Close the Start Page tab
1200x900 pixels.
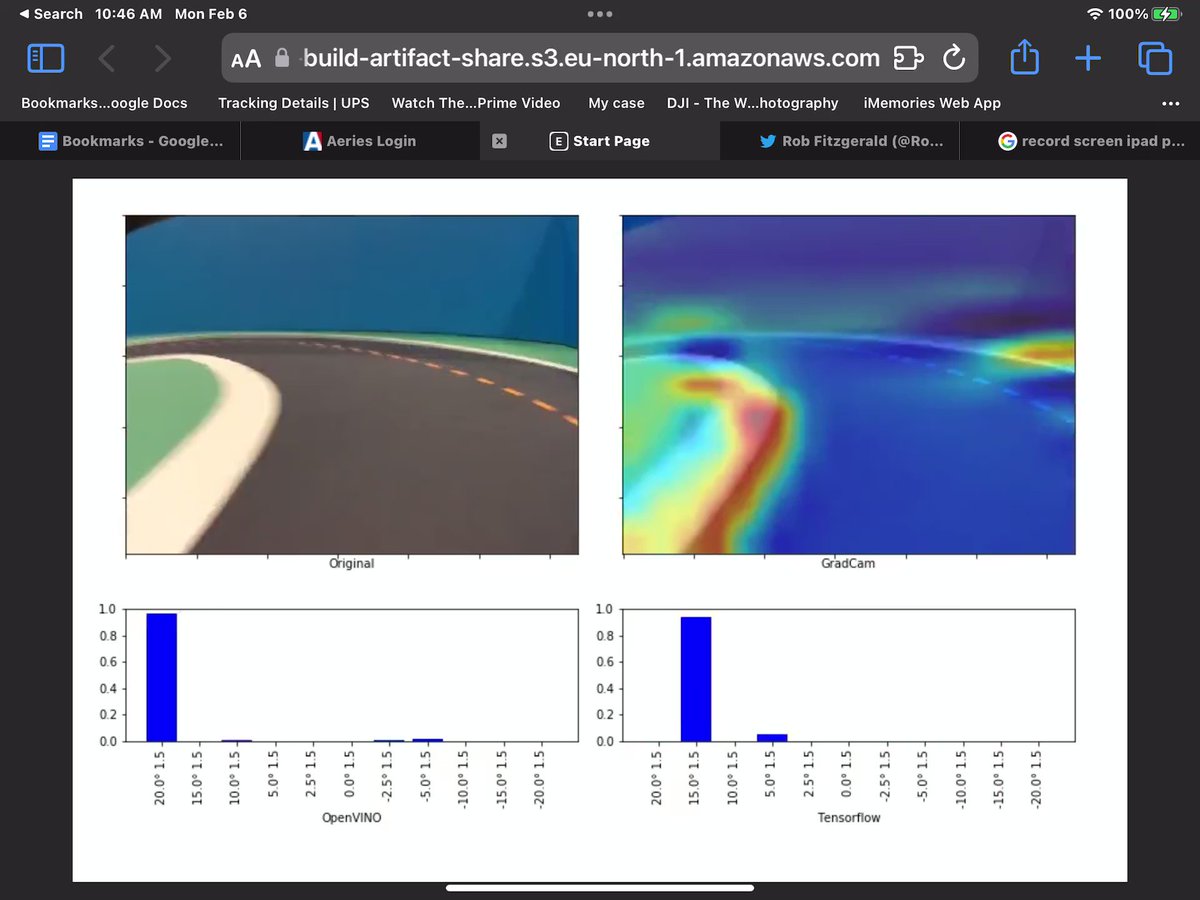499,141
